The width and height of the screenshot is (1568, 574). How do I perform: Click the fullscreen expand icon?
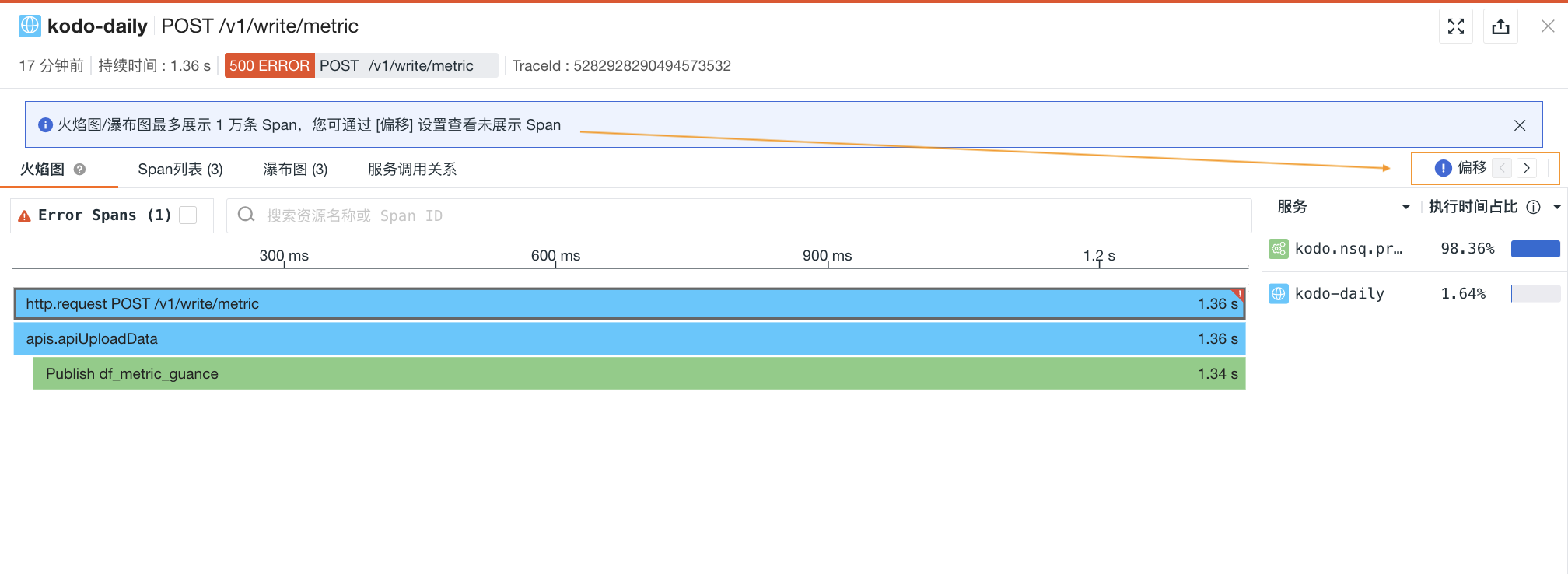tap(1456, 26)
